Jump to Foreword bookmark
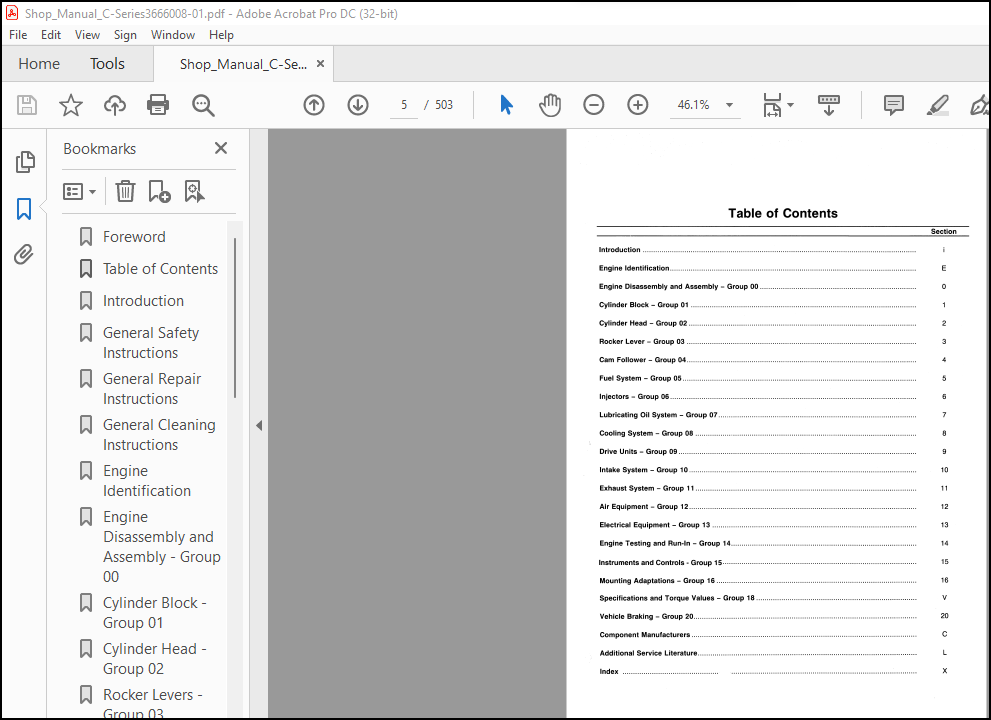 [x=134, y=237]
